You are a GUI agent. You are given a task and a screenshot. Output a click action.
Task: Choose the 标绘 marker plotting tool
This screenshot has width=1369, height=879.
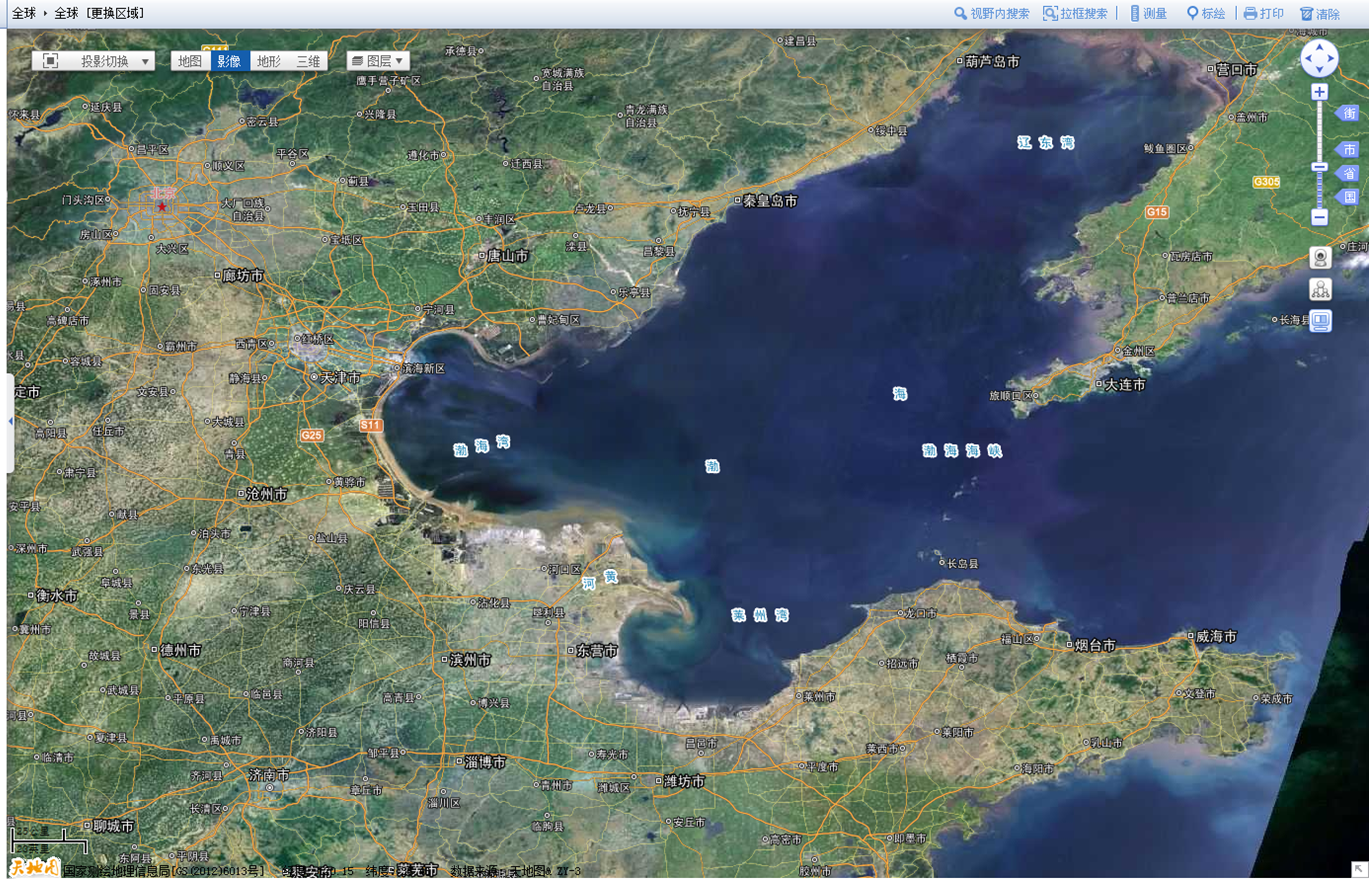point(1205,14)
